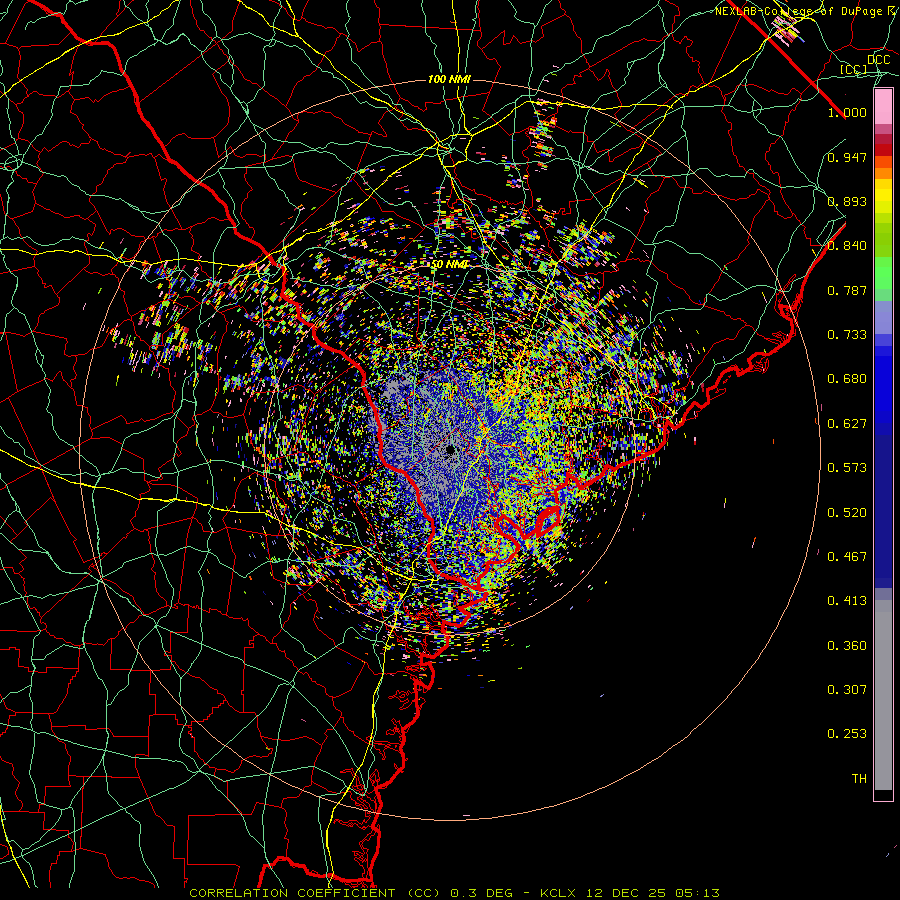Viewport: 900px width, 900px height.
Task: Click the KCLX radar site identifier
Action: tap(559, 893)
